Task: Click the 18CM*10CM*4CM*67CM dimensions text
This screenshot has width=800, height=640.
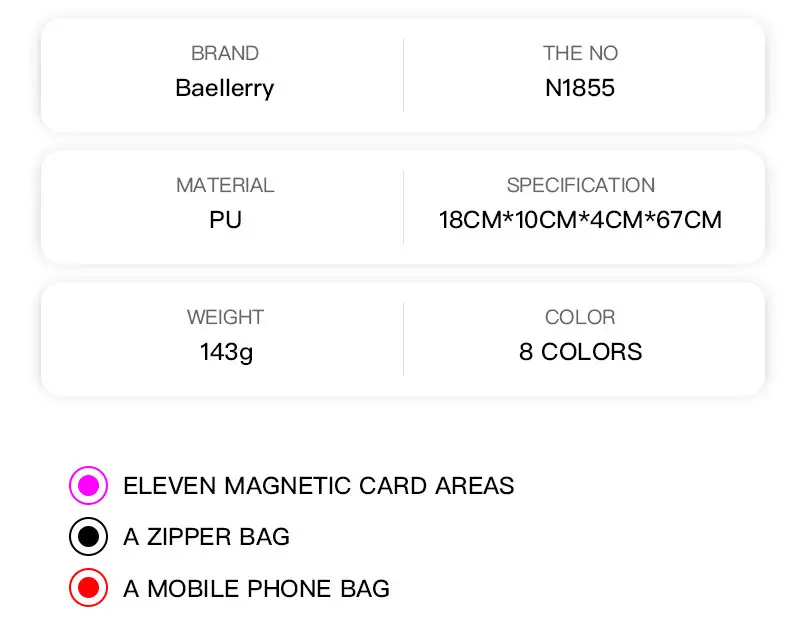Action: click(581, 220)
